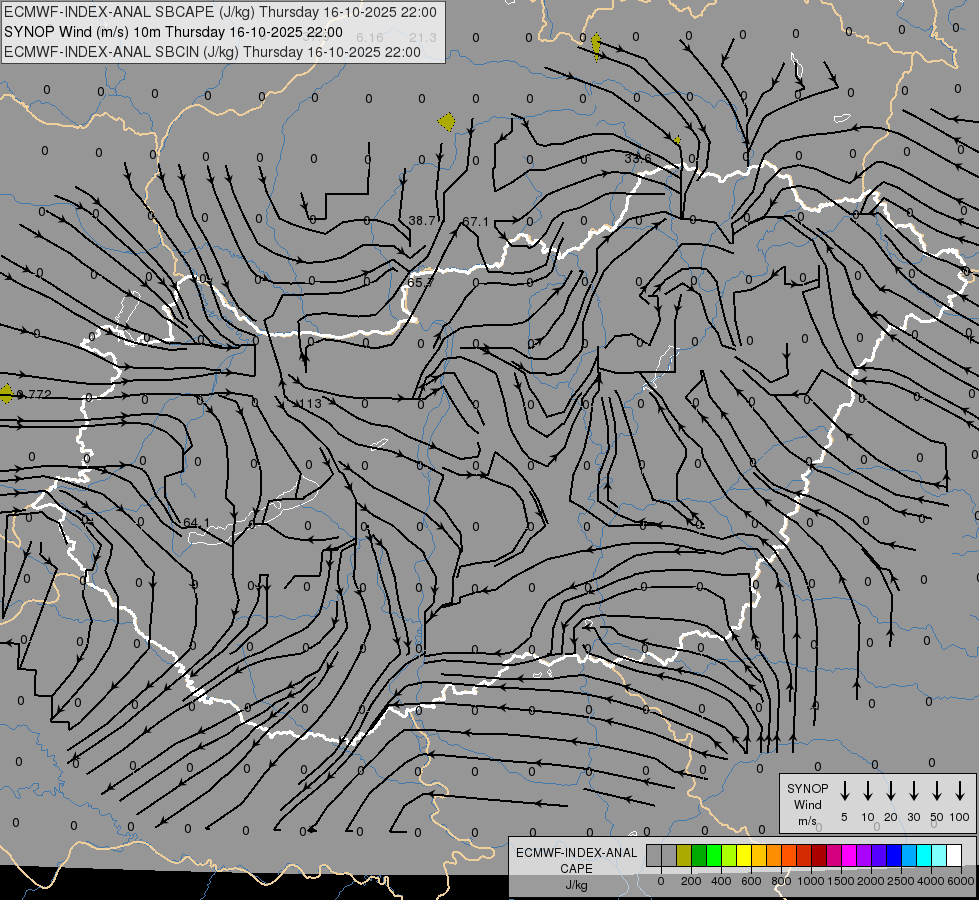Select the cyan CAPE swatch
Screen dimensions: 979x900
coord(925,855)
